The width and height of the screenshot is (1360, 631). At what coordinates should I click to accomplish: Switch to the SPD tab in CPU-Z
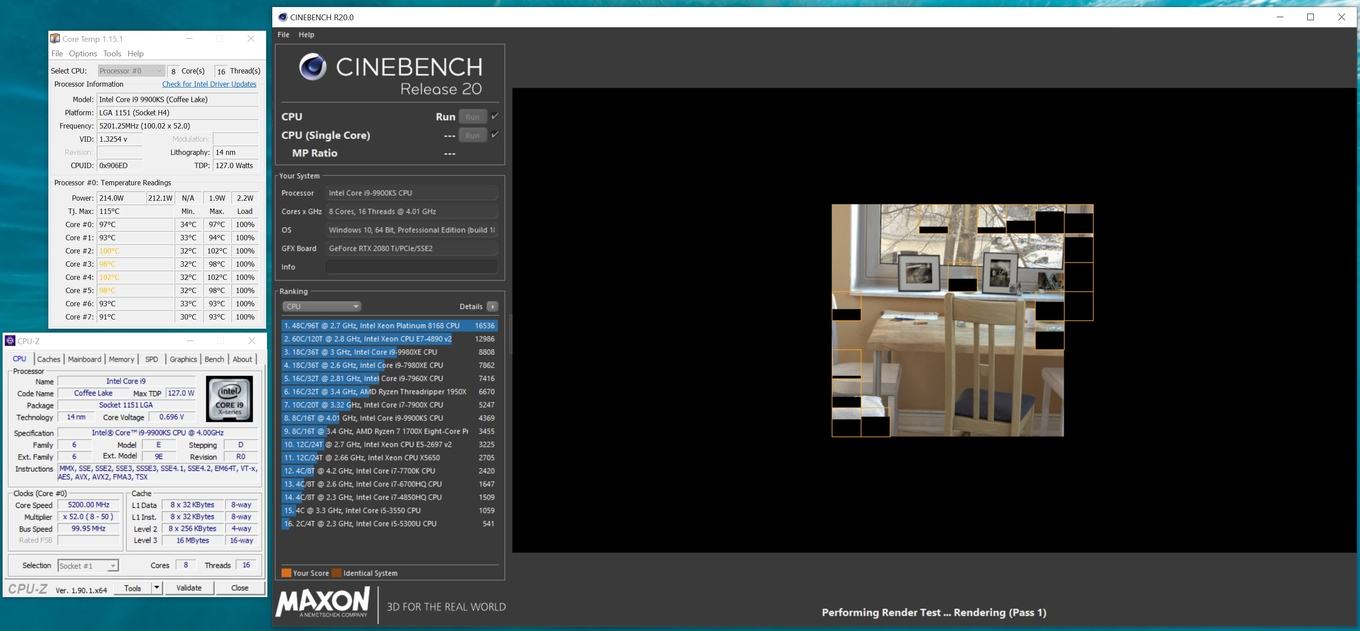click(151, 359)
